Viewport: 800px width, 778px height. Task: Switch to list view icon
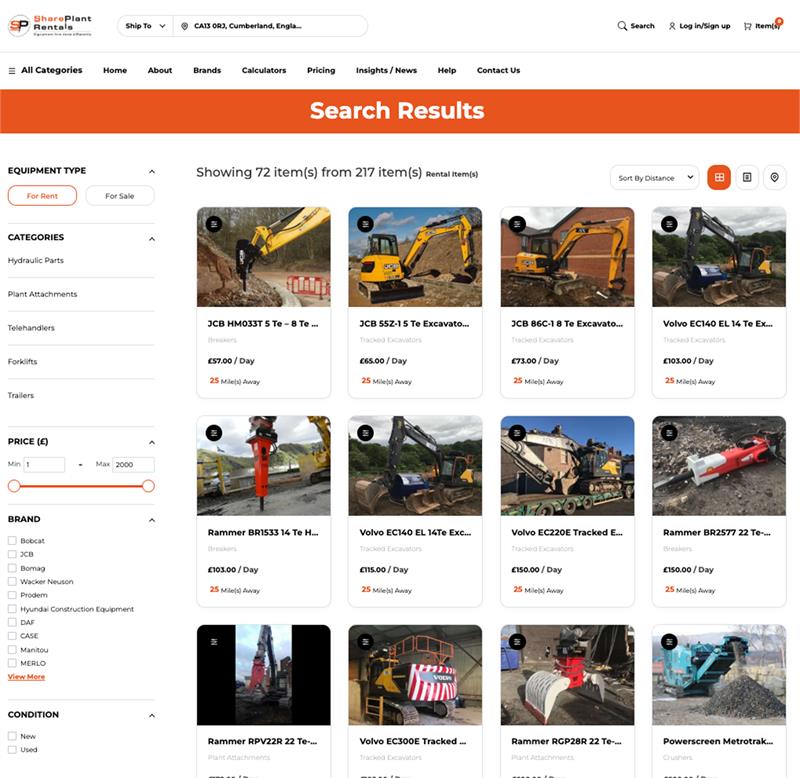[x=747, y=178]
